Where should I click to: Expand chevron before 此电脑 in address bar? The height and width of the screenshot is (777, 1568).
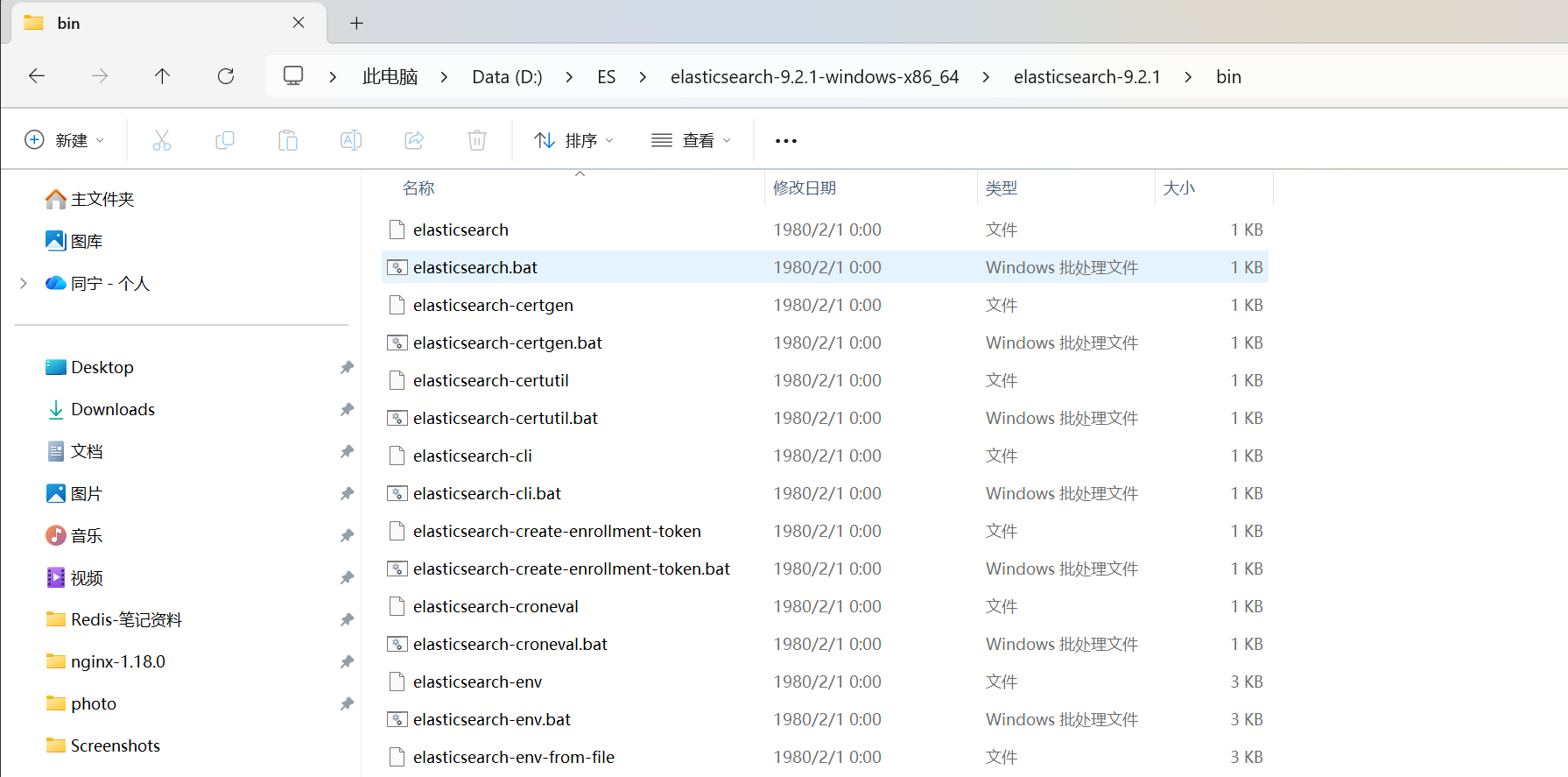click(x=333, y=77)
